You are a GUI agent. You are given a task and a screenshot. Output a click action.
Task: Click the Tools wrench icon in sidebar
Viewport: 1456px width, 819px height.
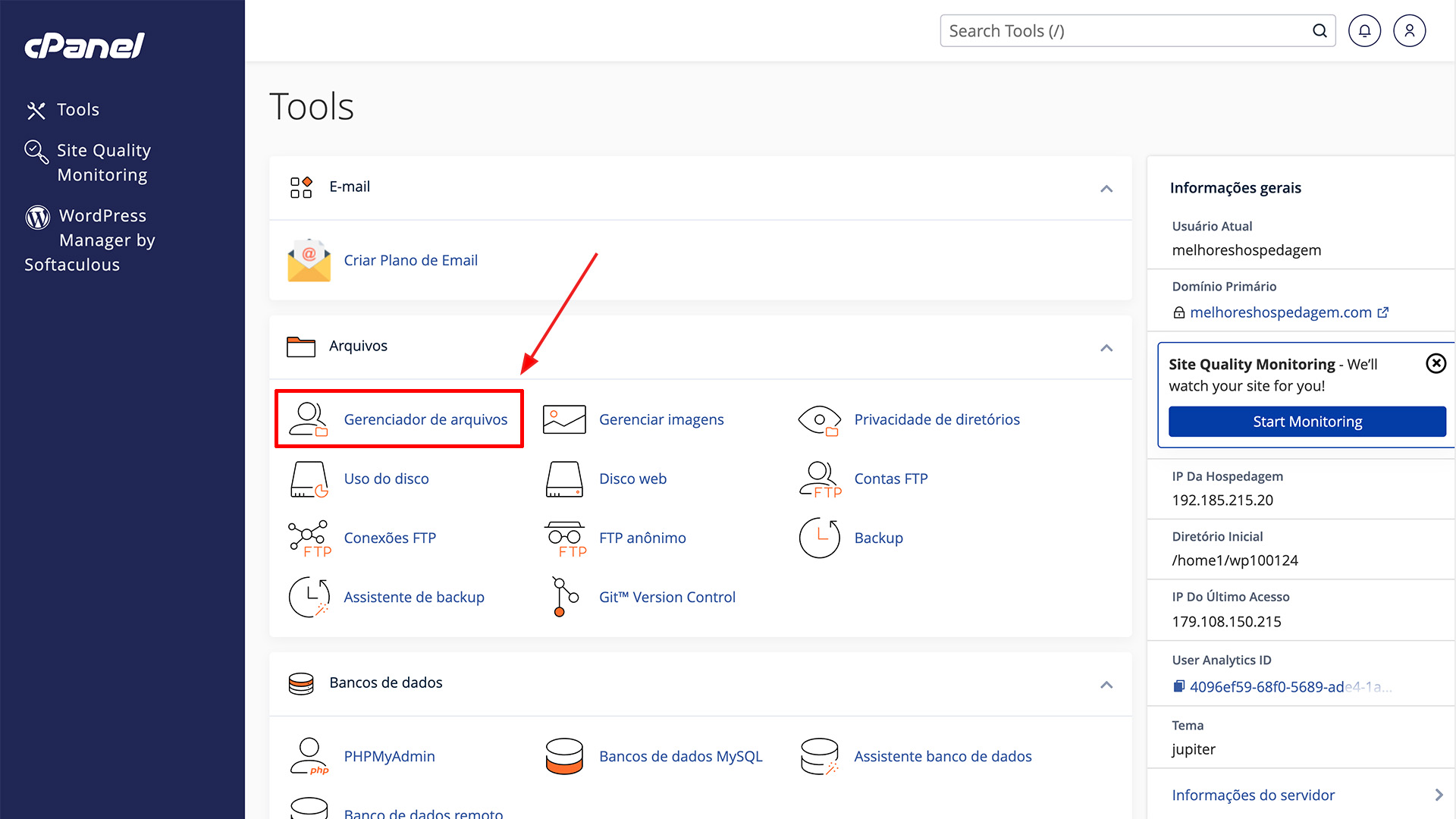pyautogui.click(x=36, y=111)
